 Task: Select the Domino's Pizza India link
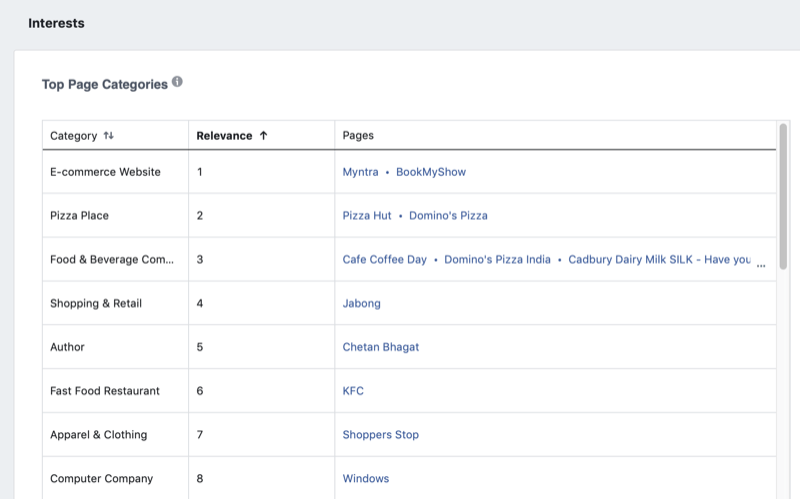point(497,260)
